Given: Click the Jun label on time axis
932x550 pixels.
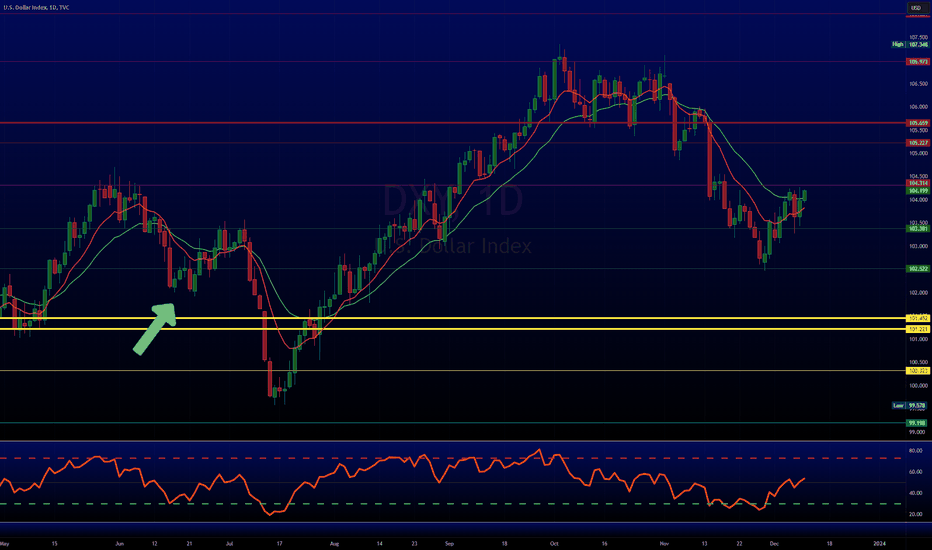Looking at the screenshot, I should point(119,543).
